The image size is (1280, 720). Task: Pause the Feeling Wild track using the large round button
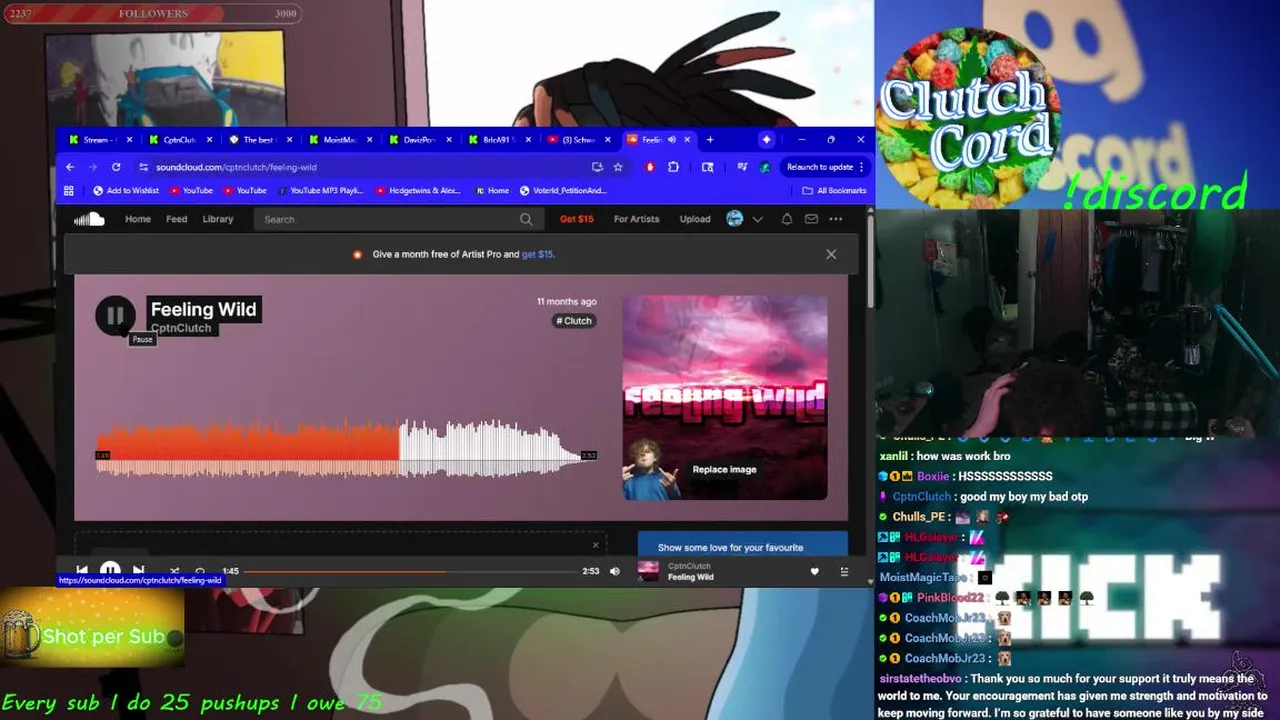[x=115, y=316]
